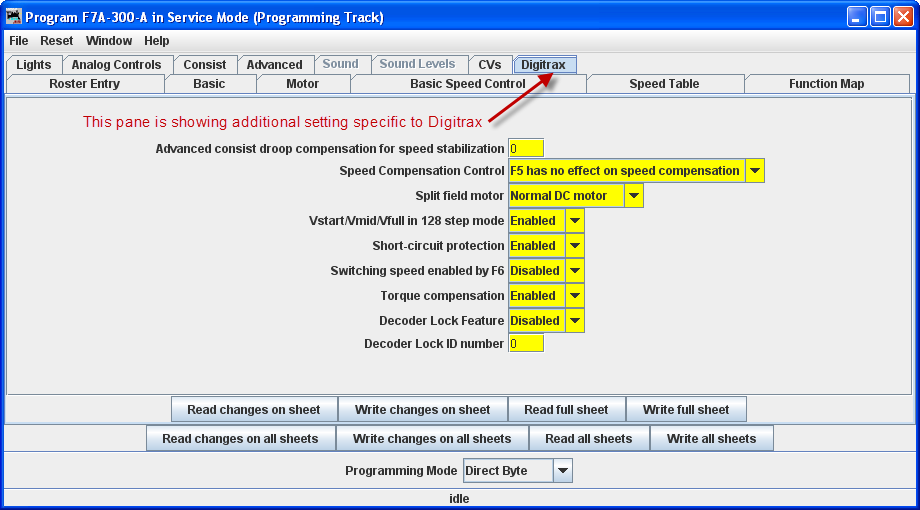Select the Function Map tab
Viewport: 920px width, 510px height.
826,84
